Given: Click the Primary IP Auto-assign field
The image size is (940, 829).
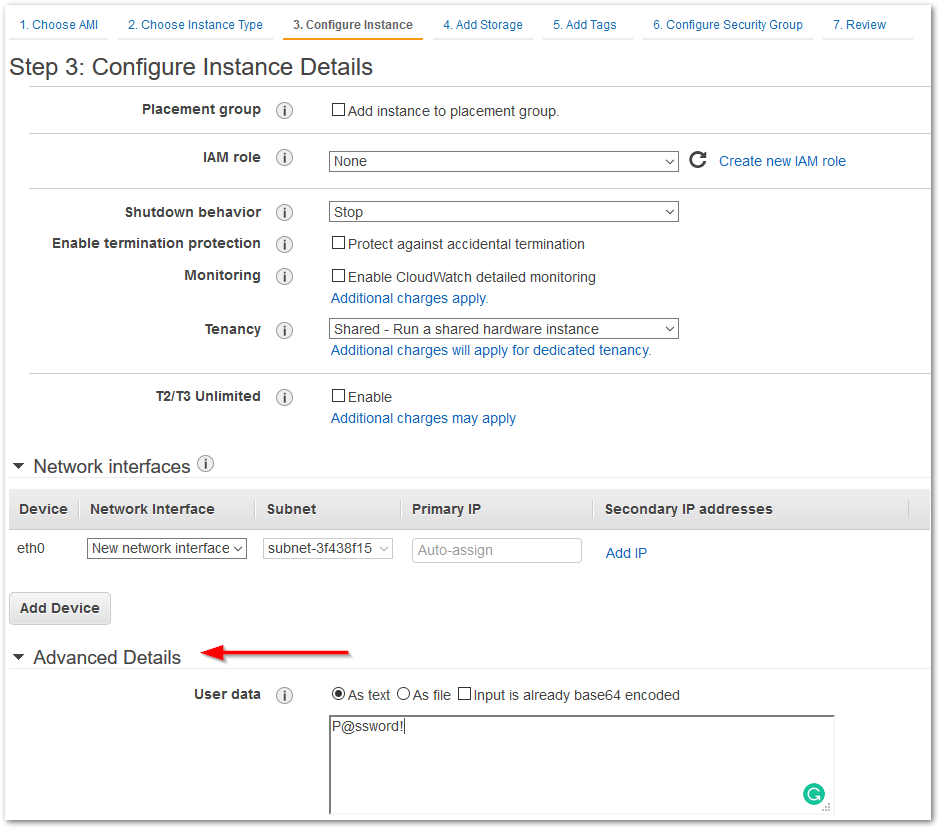Looking at the screenshot, I should coord(496,550).
